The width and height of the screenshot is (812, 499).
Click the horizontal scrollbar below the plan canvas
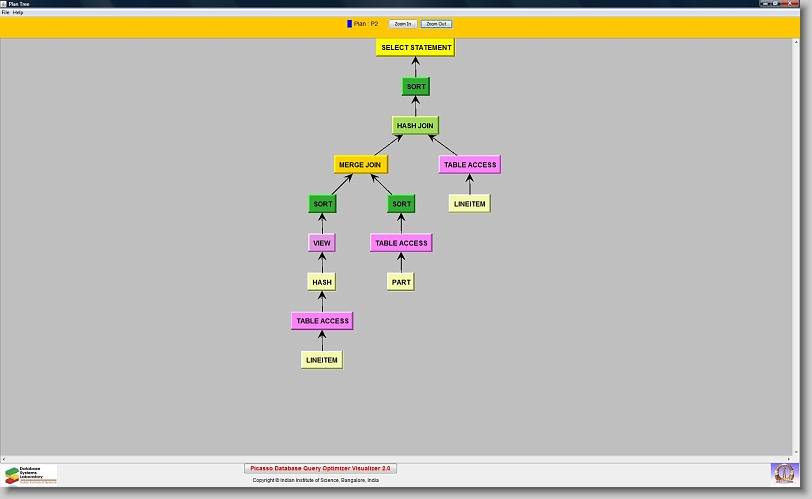[x=400, y=459]
